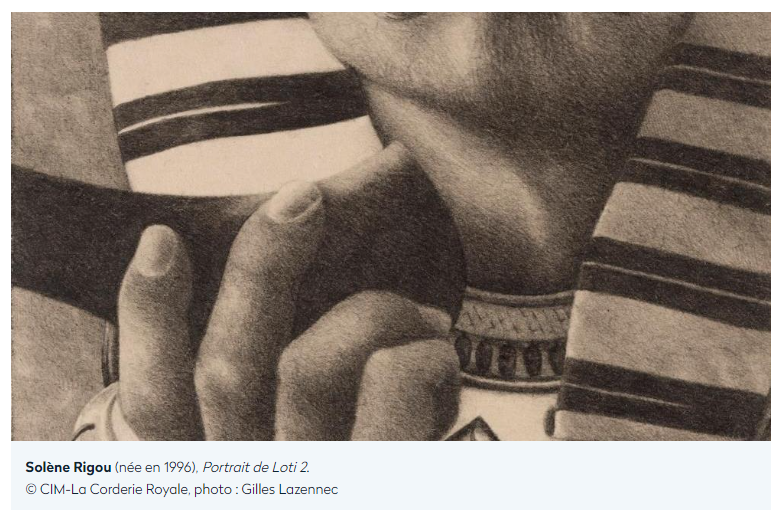Click the CIM-La Corderie Royale credit
The width and height of the screenshot is (782, 510).
[114, 490]
